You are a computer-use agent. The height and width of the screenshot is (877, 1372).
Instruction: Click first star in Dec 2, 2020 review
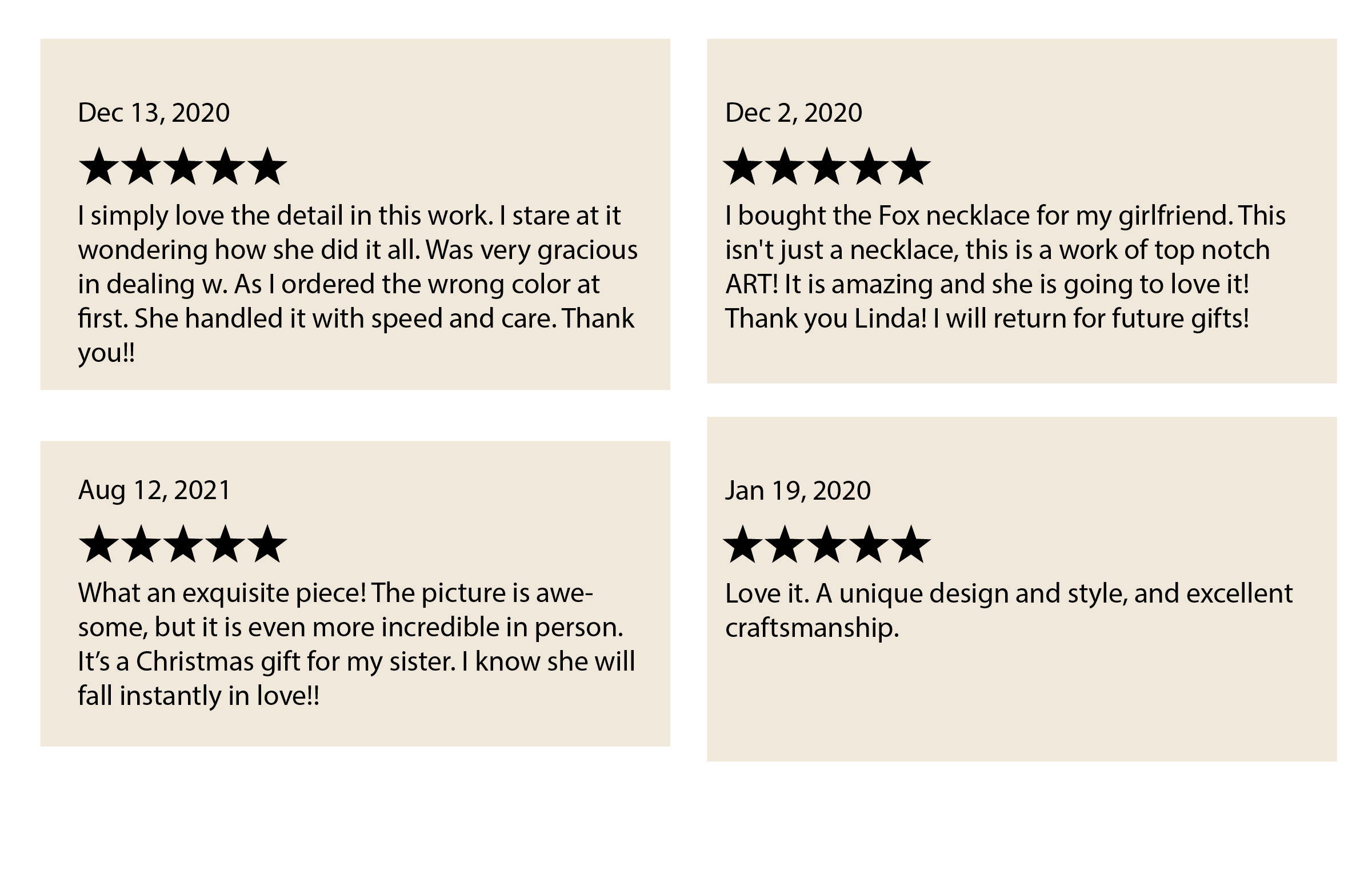[x=743, y=166]
